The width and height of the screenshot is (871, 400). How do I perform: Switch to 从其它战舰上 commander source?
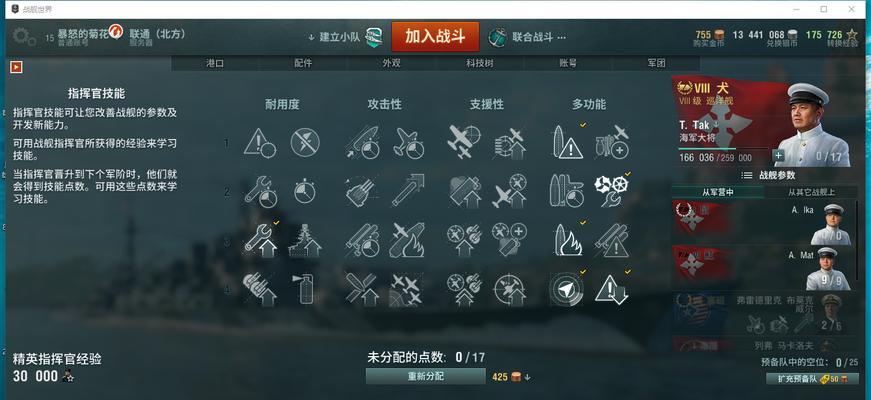(x=811, y=192)
